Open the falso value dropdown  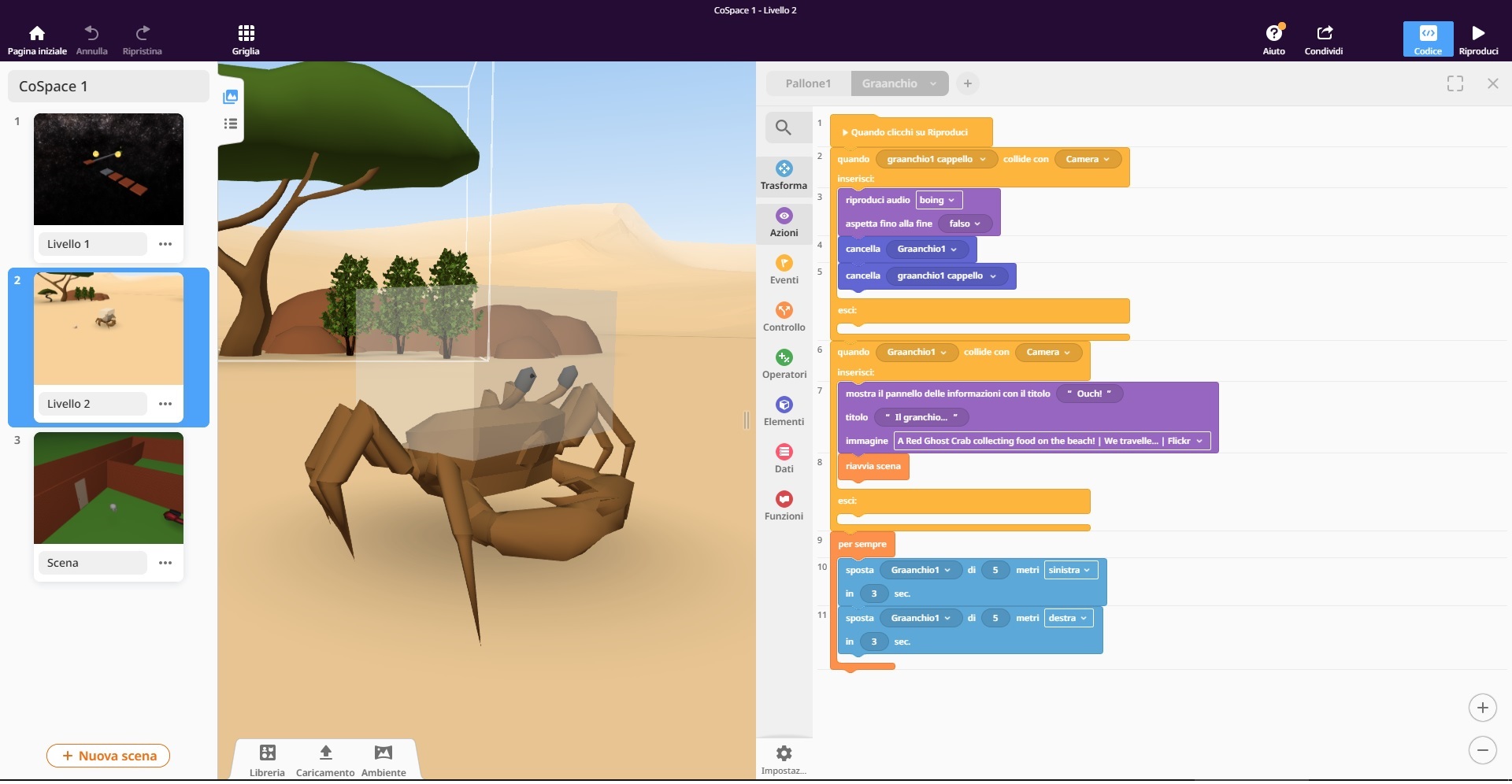pyautogui.click(x=965, y=224)
